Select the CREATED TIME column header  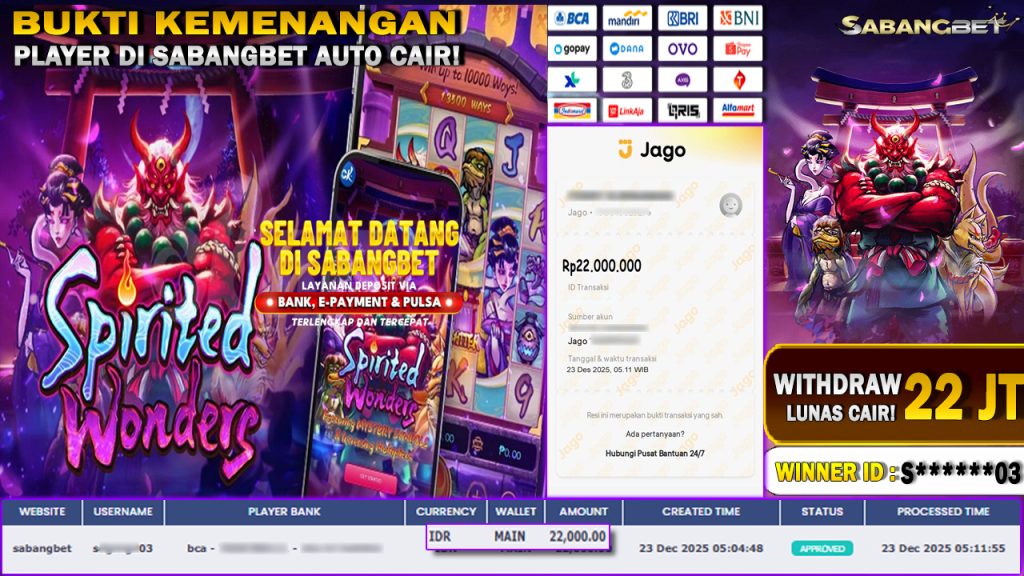(701, 512)
